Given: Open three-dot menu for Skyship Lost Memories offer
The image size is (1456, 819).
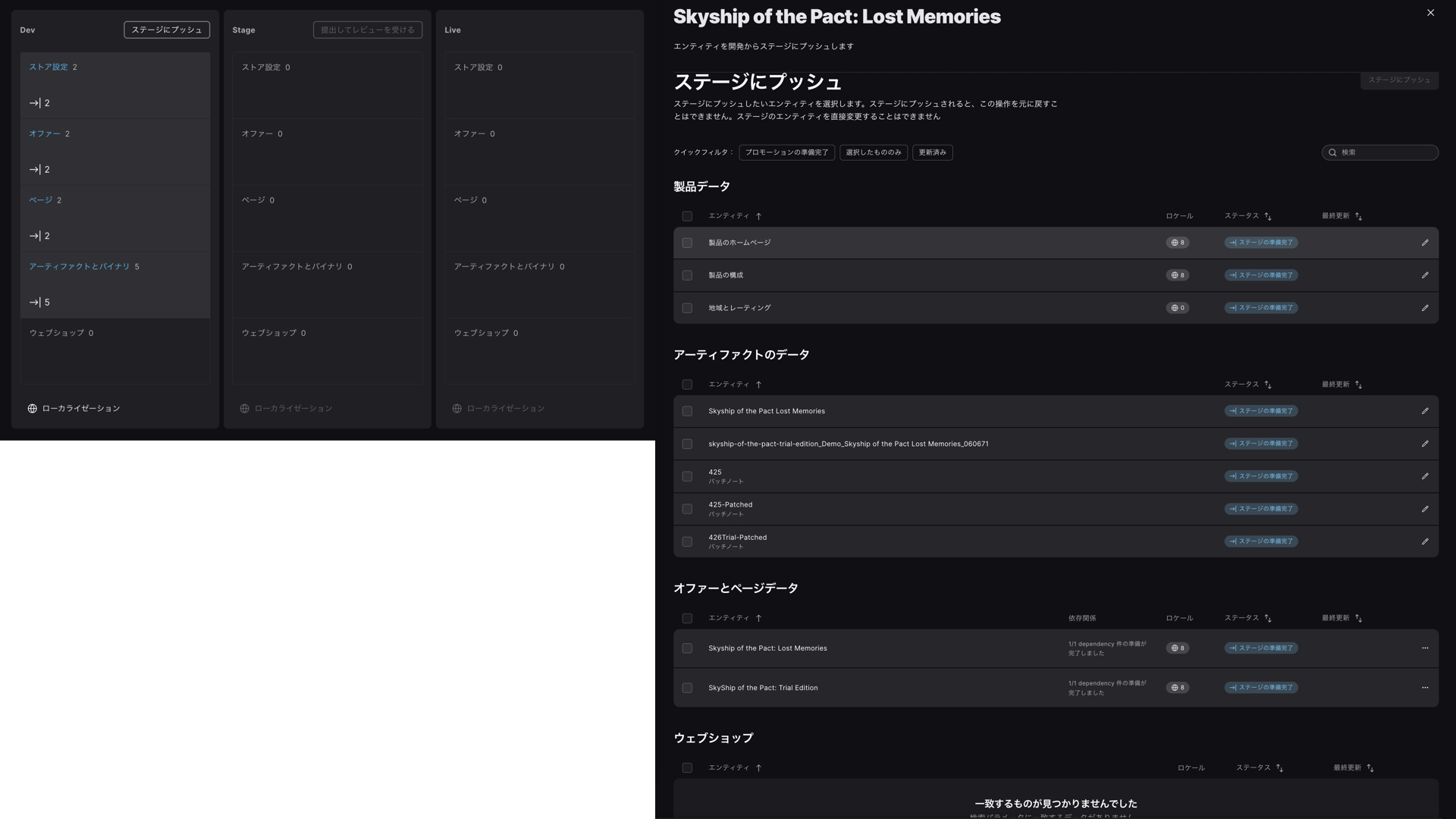Looking at the screenshot, I should (x=1425, y=648).
